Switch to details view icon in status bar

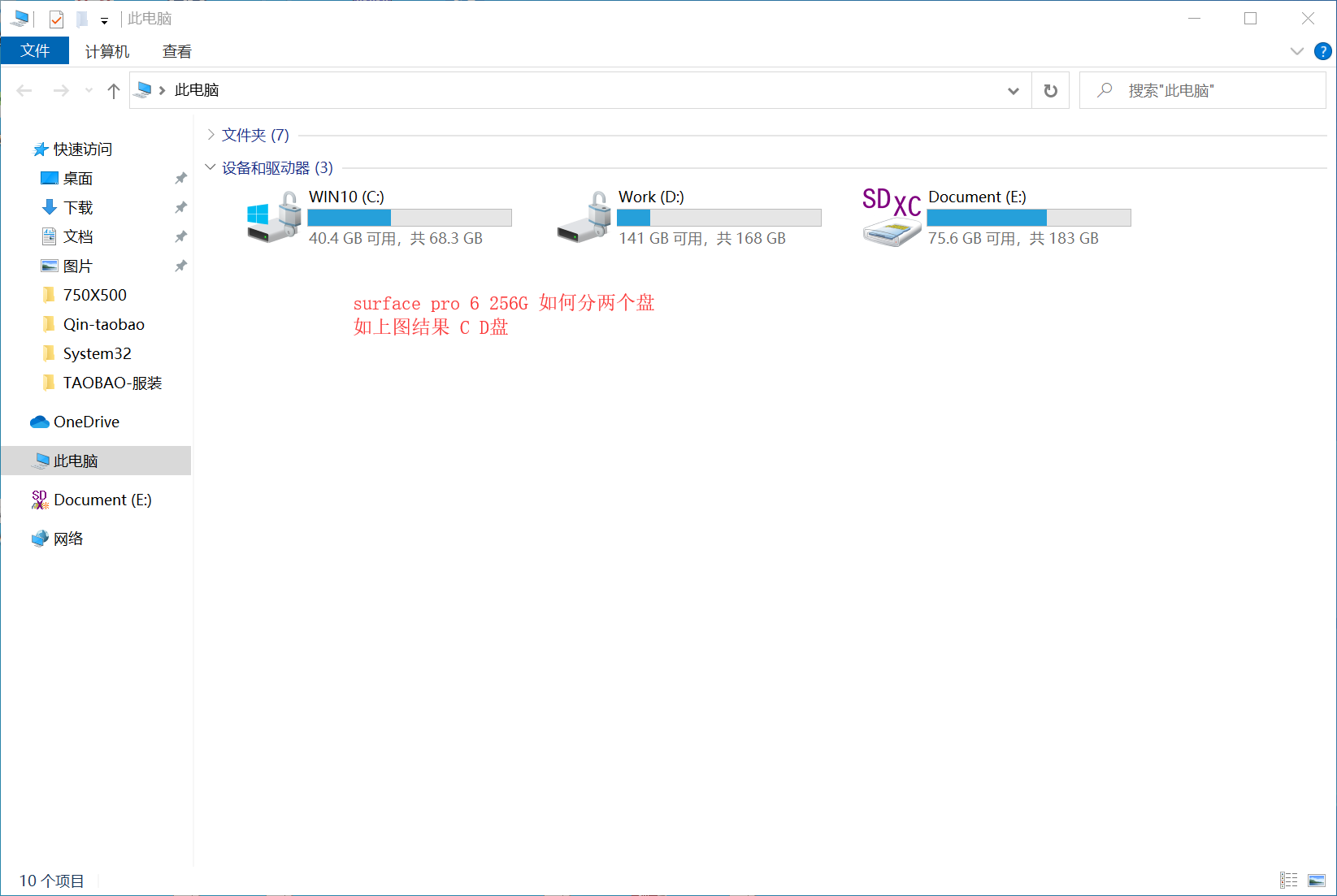(x=1288, y=881)
